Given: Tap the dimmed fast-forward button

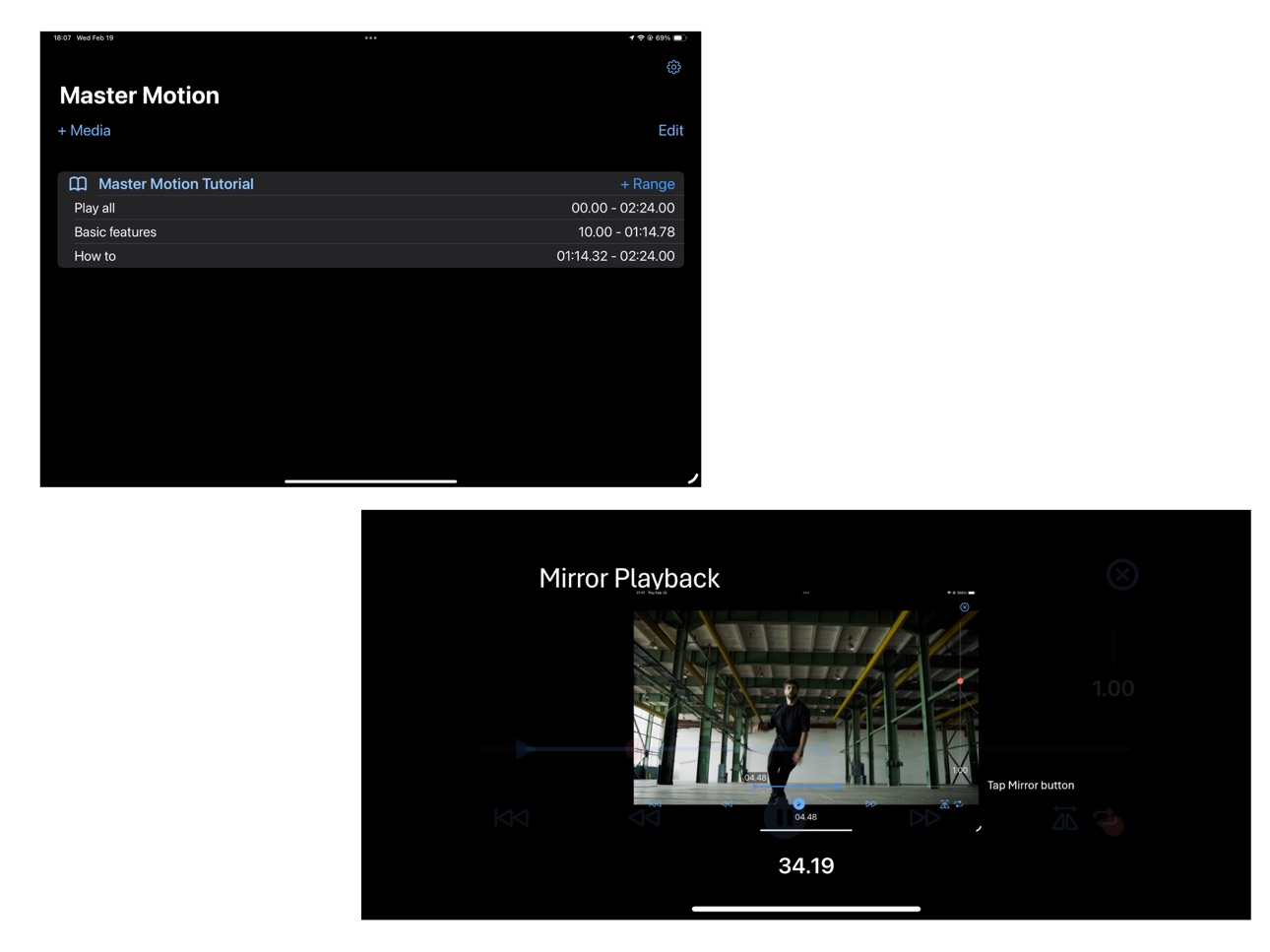Looking at the screenshot, I should point(923,818).
